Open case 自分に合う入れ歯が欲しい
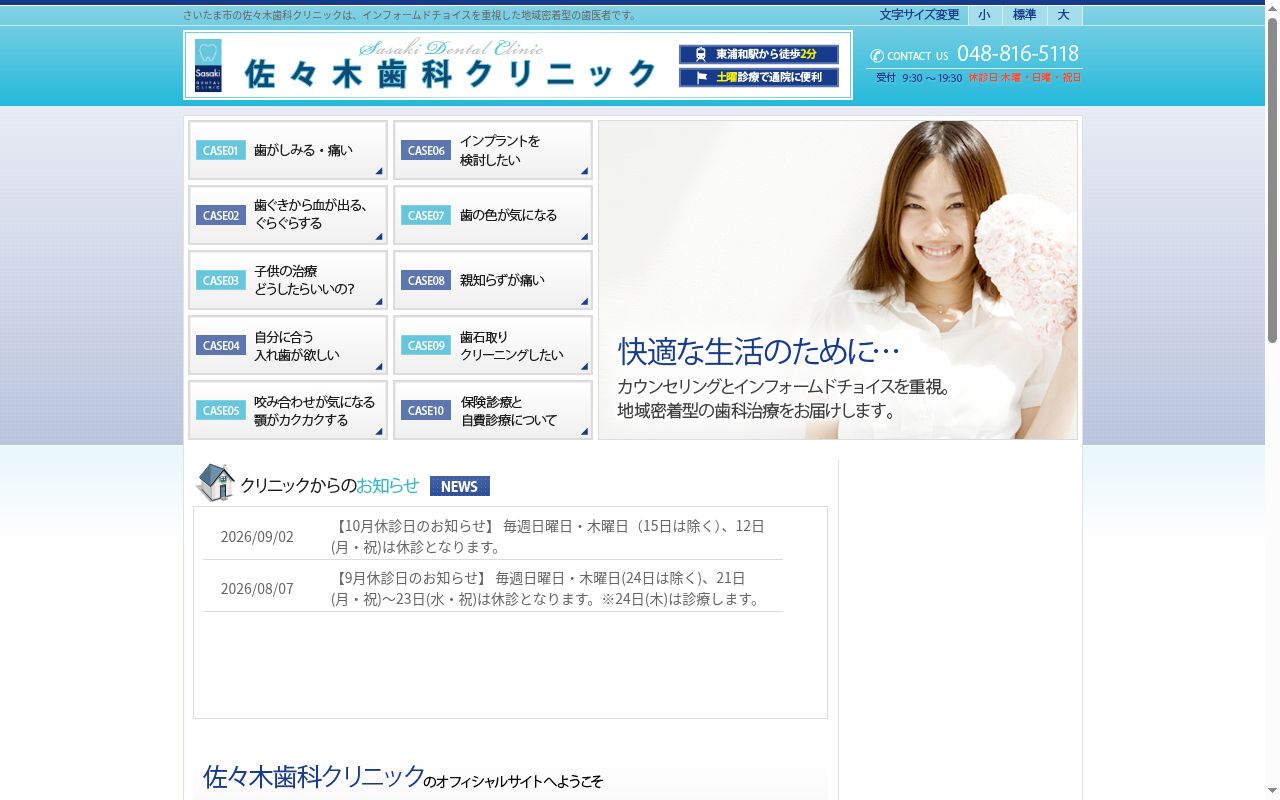The width and height of the screenshot is (1280, 800). (x=288, y=345)
